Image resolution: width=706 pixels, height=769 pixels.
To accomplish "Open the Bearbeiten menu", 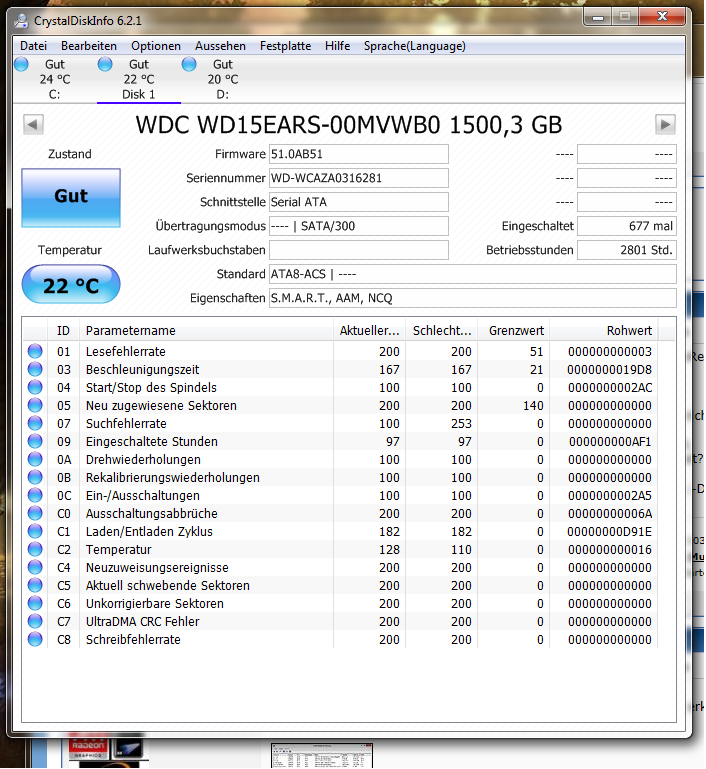I will (x=89, y=46).
